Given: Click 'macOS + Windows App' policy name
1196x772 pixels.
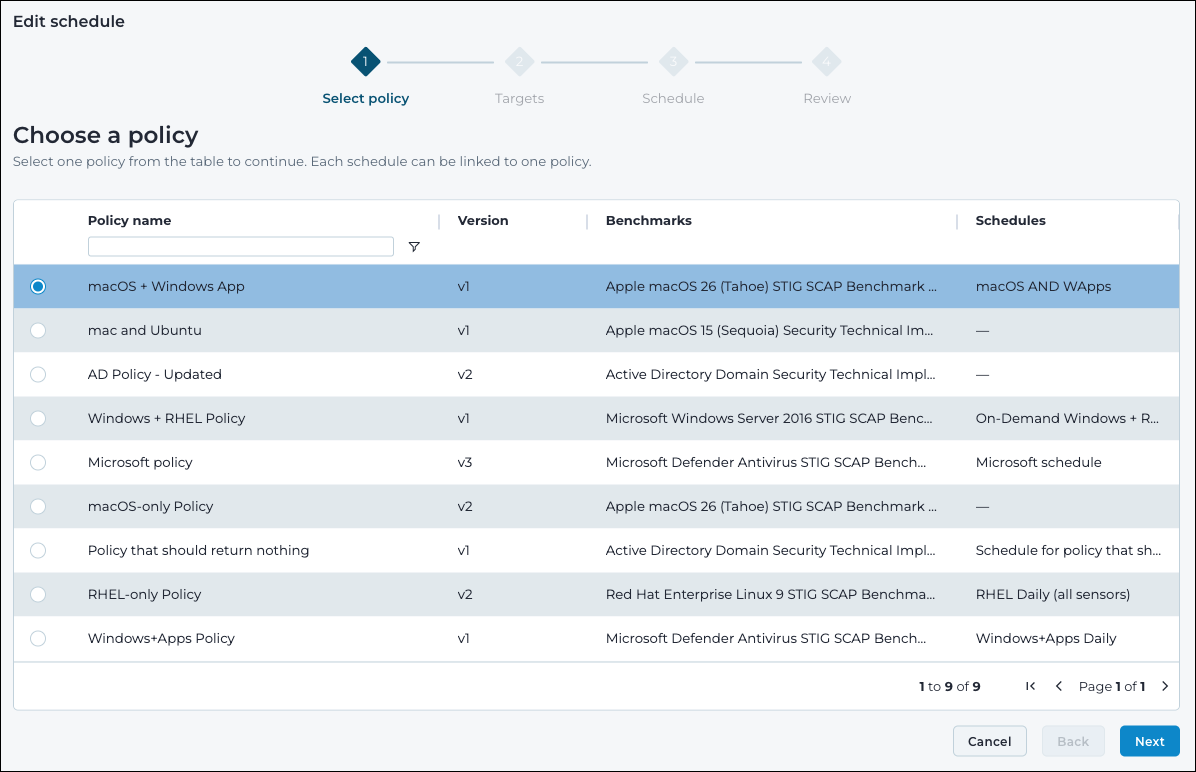Looking at the screenshot, I should click(166, 286).
